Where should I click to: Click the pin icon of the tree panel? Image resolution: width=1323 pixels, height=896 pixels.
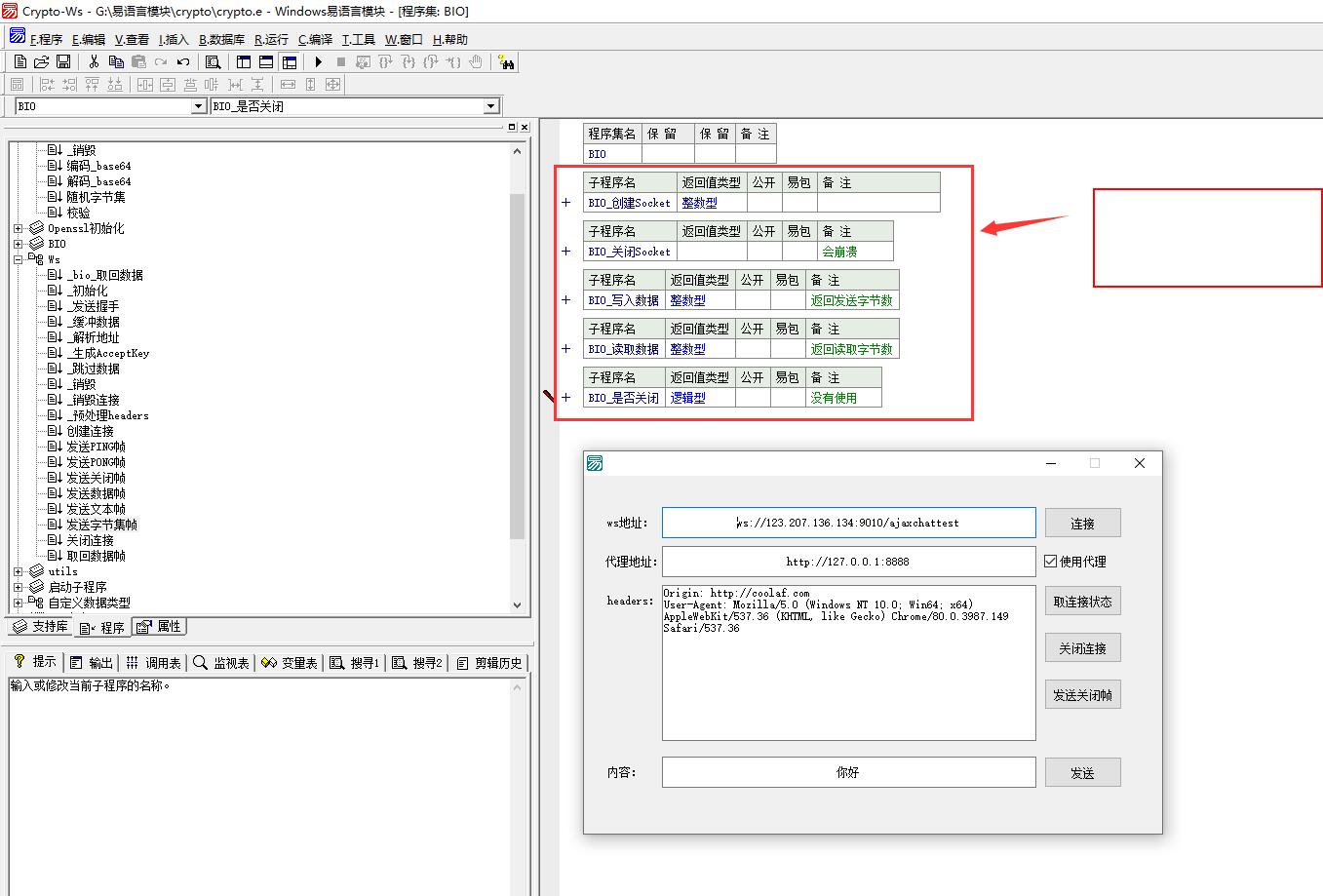(x=512, y=127)
